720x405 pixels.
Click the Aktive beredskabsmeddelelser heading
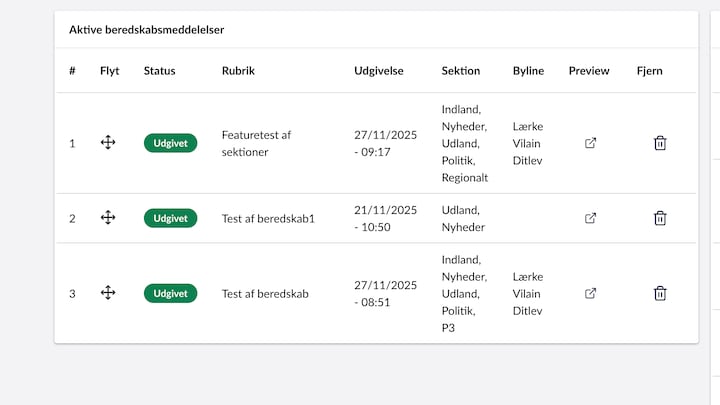(x=146, y=30)
